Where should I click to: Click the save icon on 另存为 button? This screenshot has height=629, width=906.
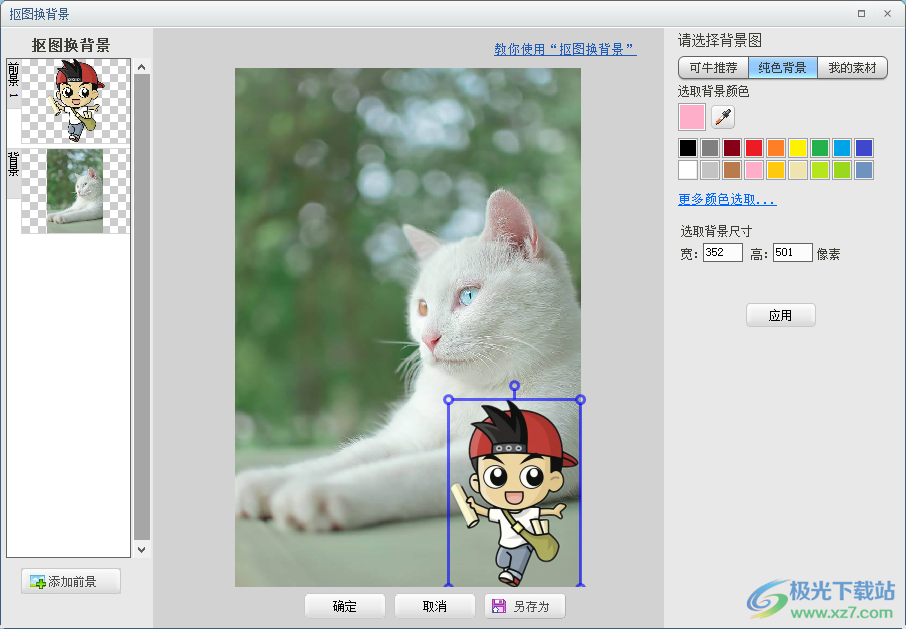[499, 606]
